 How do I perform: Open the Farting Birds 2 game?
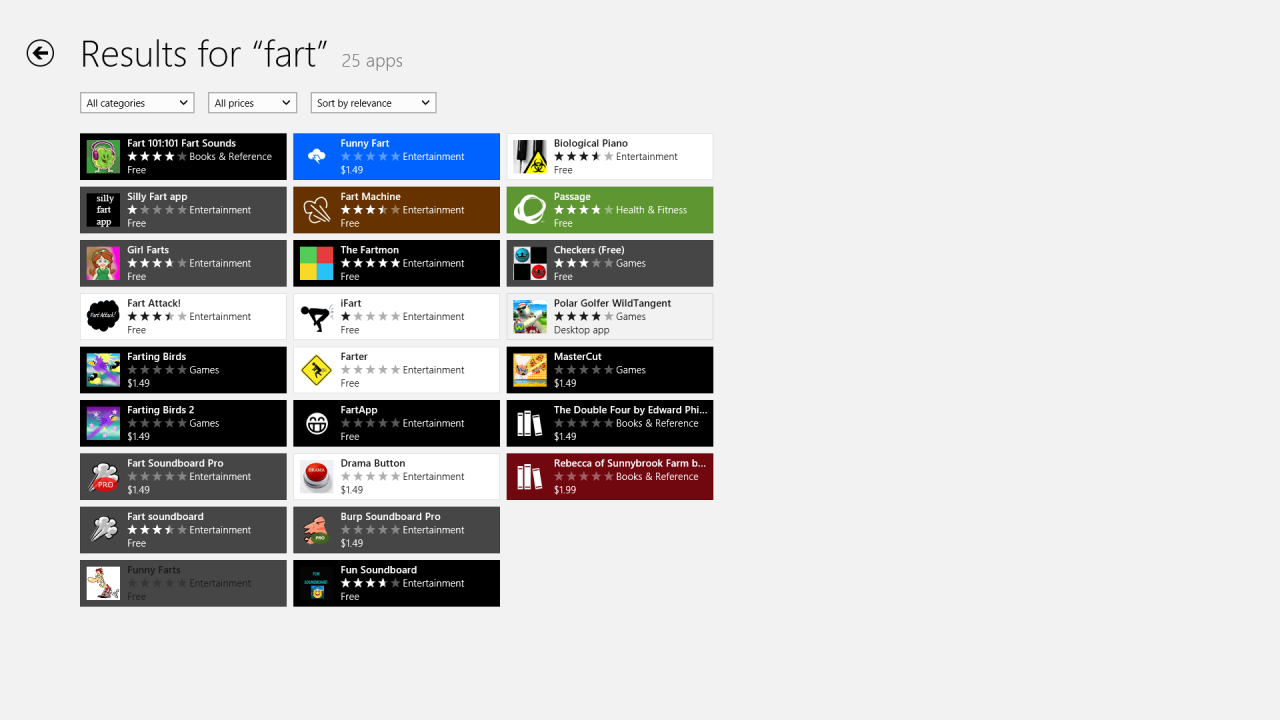183,423
